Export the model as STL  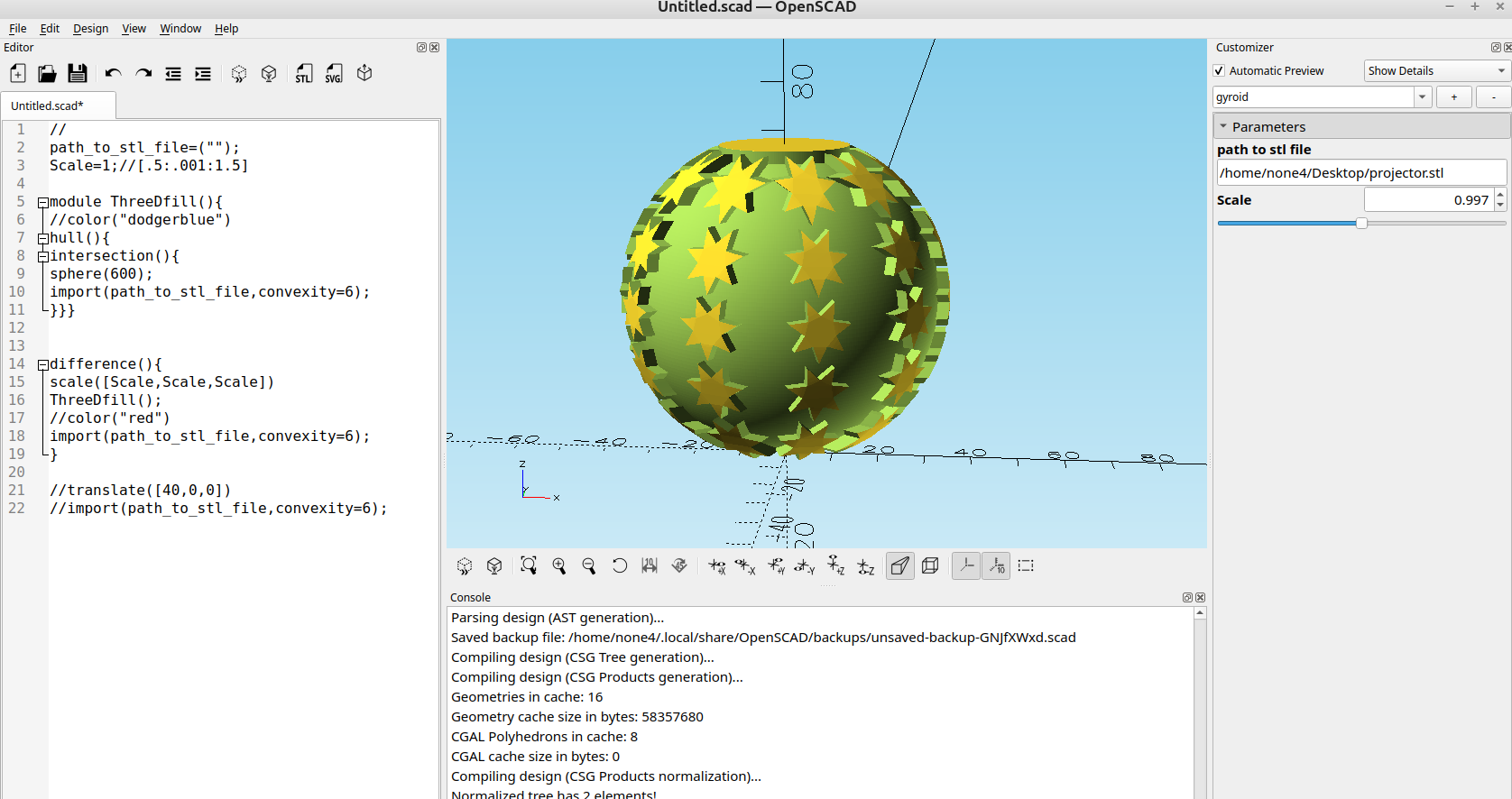point(304,74)
